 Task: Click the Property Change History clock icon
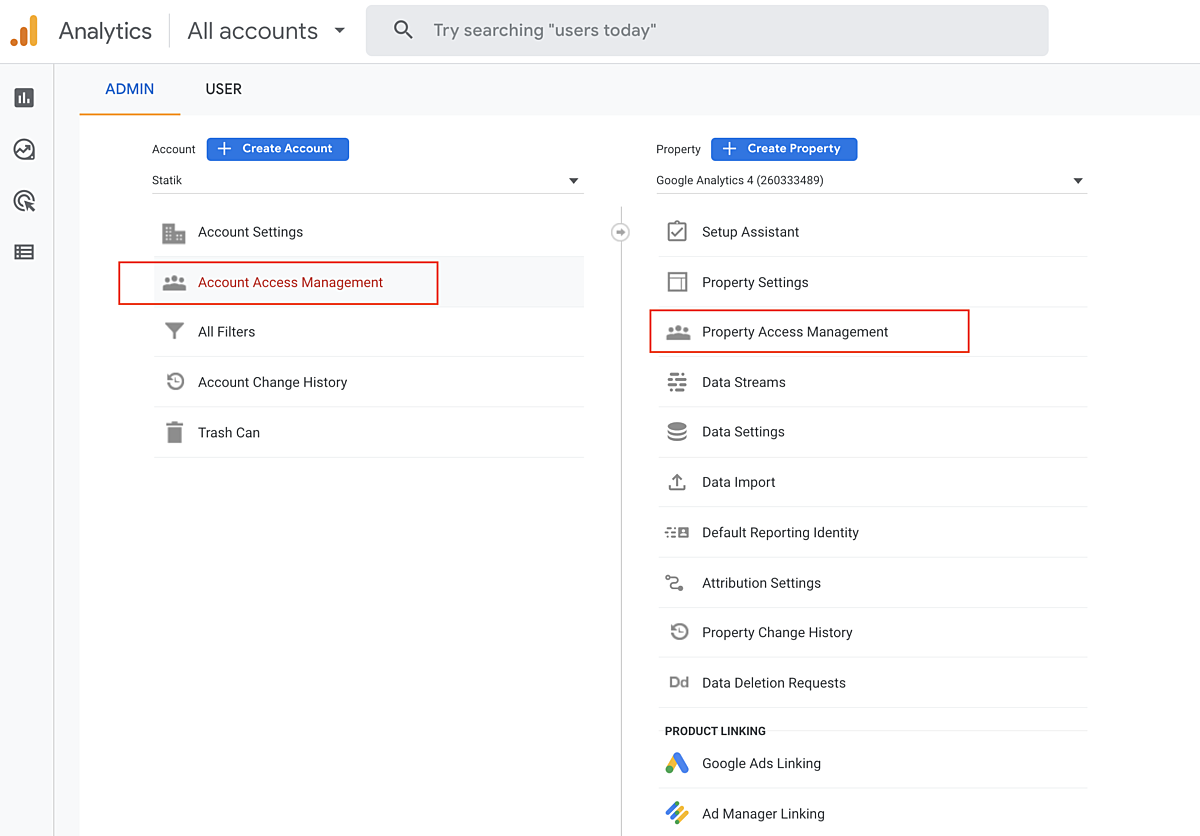click(679, 632)
